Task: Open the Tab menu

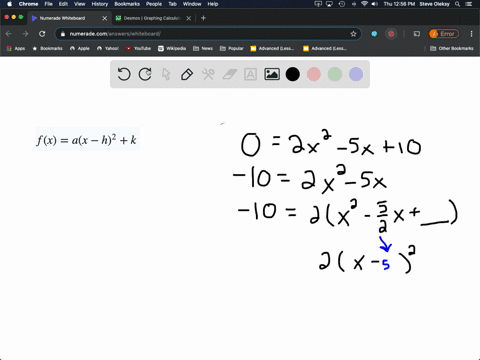Action: point(172,4)
